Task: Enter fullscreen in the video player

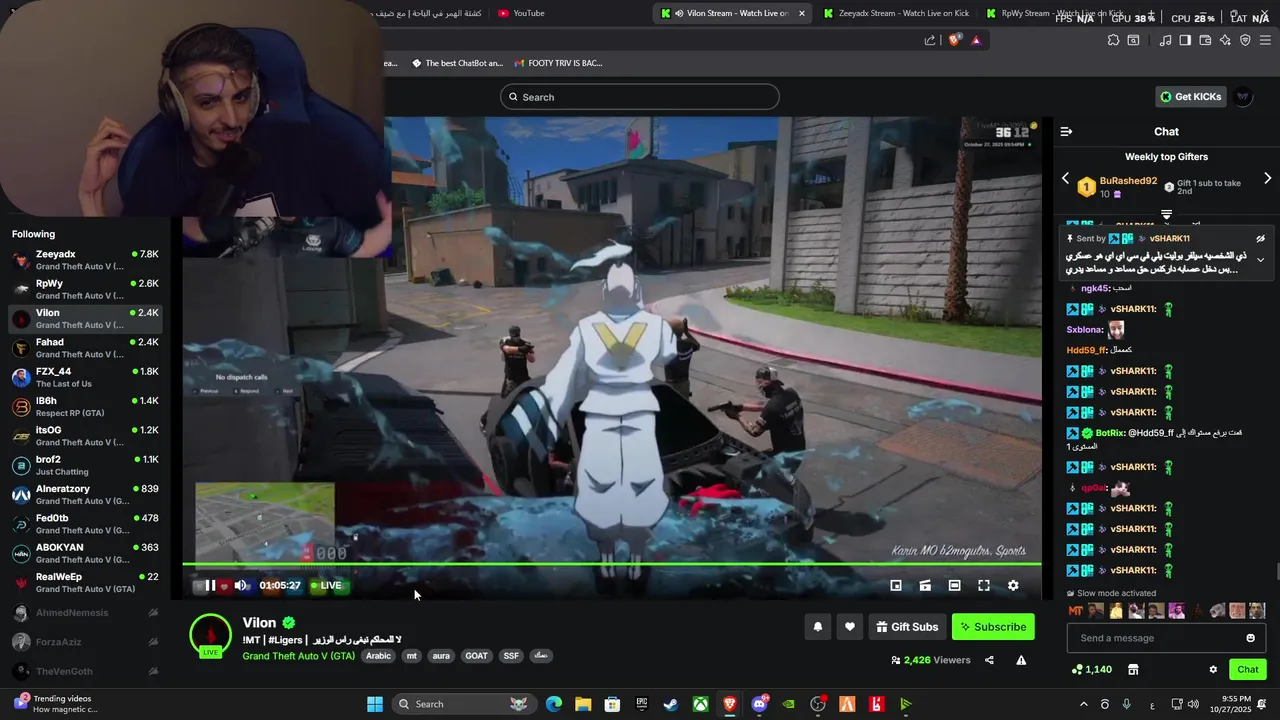Action: pos(984,585)
